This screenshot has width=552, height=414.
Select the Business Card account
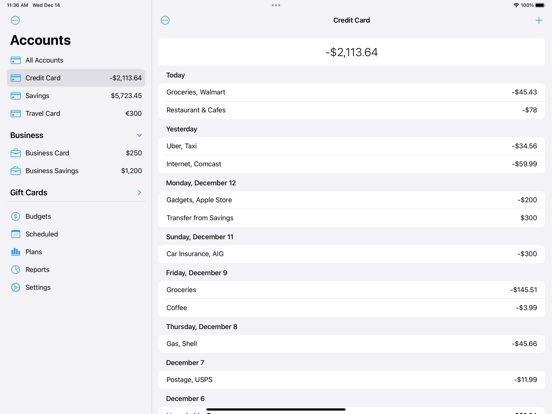(x=76, y=153)
